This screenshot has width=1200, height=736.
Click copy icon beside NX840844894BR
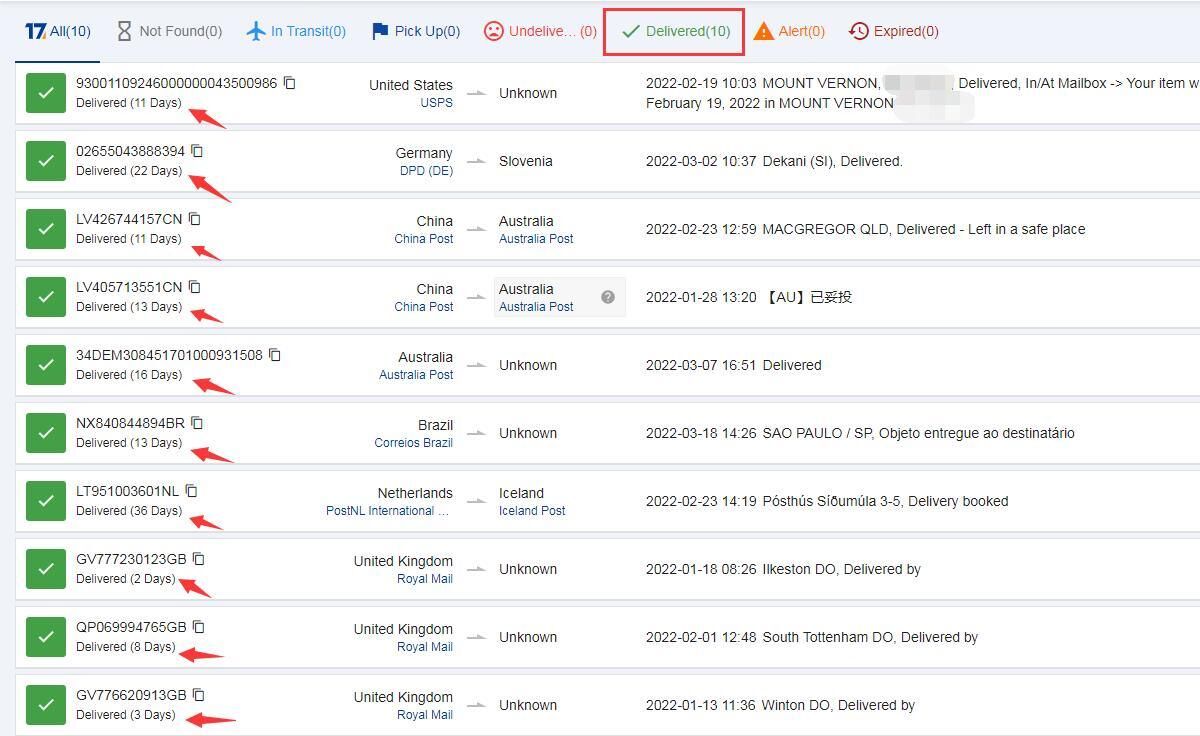click(x=197, y=423)
